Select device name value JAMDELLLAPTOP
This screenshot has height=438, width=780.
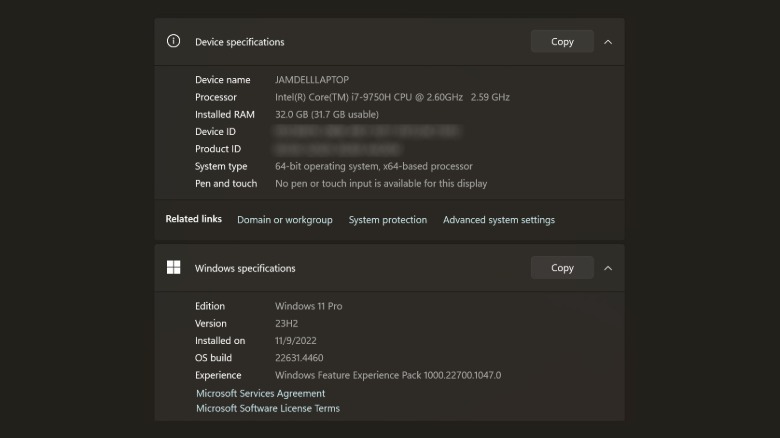(x=312, y=80)
